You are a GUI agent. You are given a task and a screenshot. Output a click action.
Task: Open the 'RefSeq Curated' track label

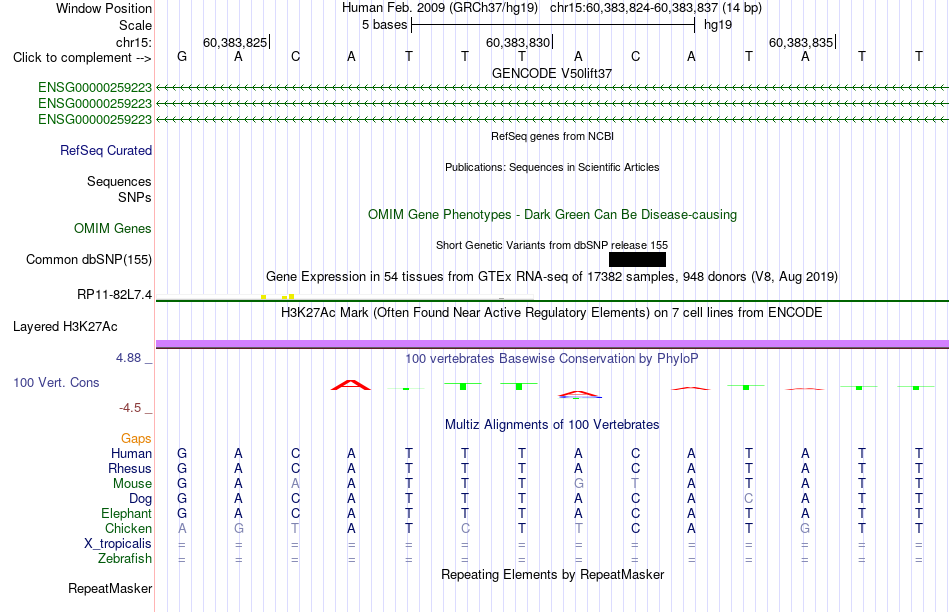(106, 150)
